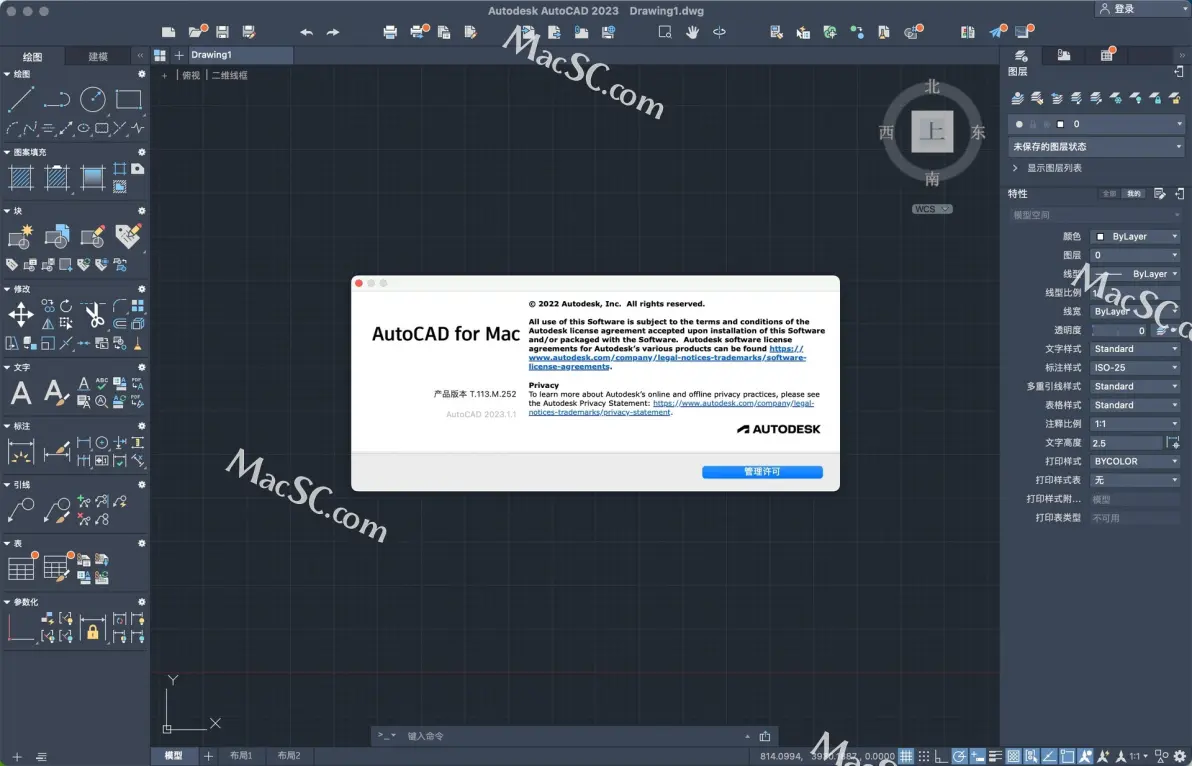The height and width of the screenshot is (766, 1192).
Task: Select the Multileader tool
Action: 21,511
